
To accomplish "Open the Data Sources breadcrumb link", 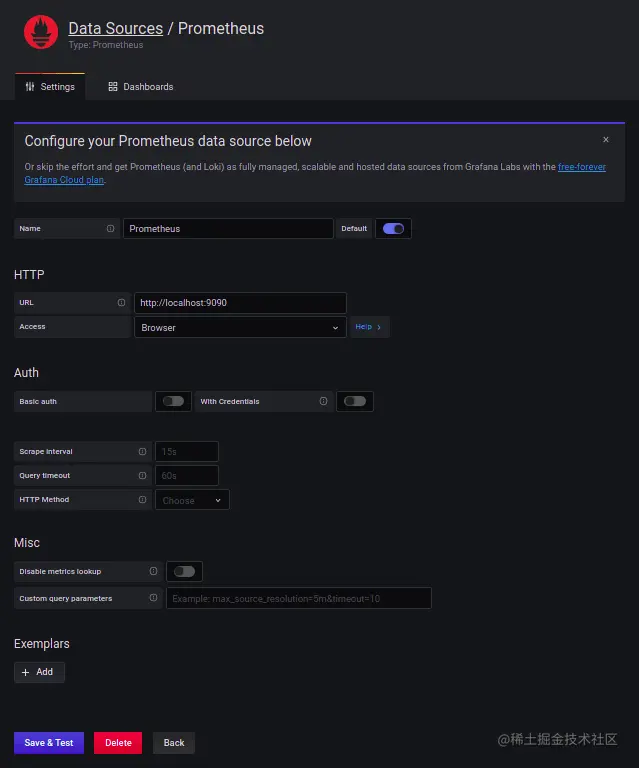I will tap(116, 28).
